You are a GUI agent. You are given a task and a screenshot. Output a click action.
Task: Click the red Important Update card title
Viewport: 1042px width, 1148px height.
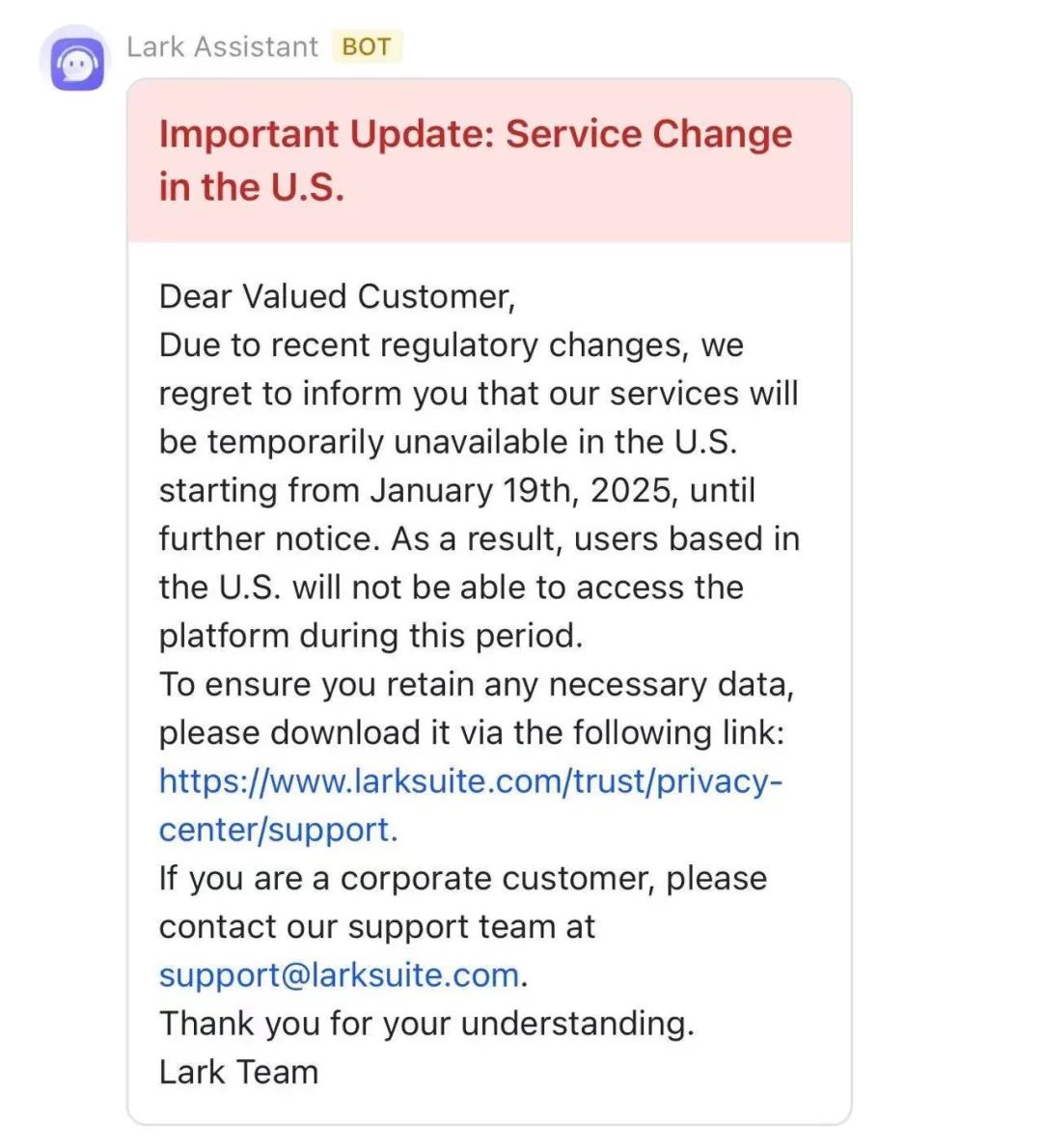476,160
